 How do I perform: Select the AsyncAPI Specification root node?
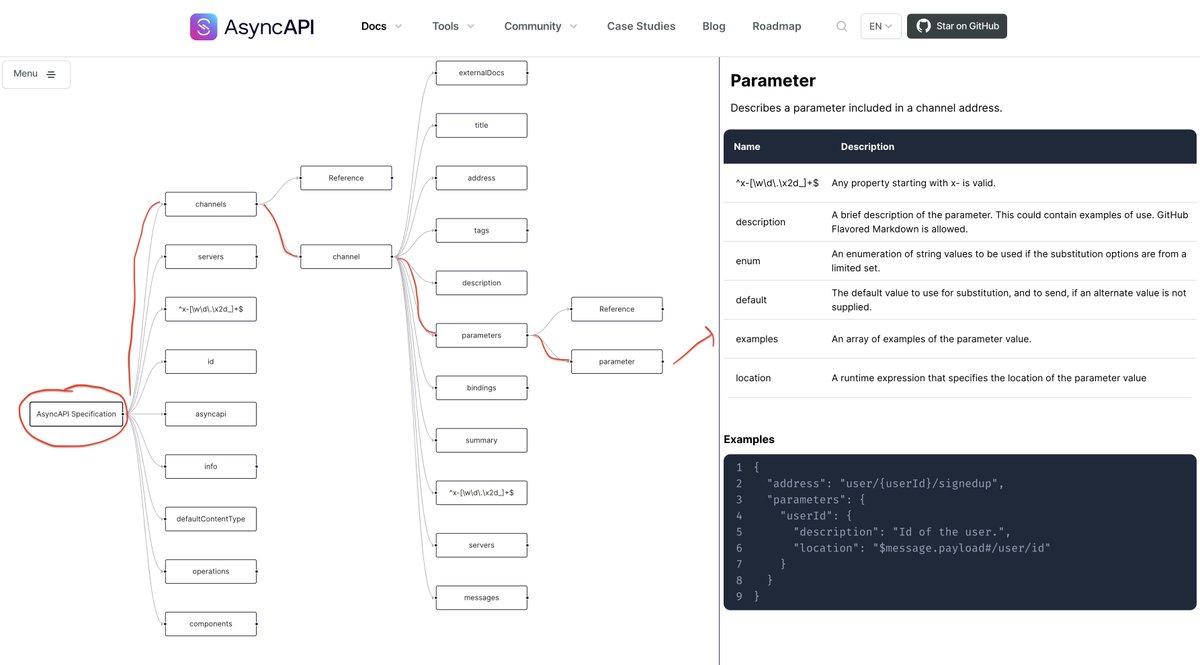point(76,414)
